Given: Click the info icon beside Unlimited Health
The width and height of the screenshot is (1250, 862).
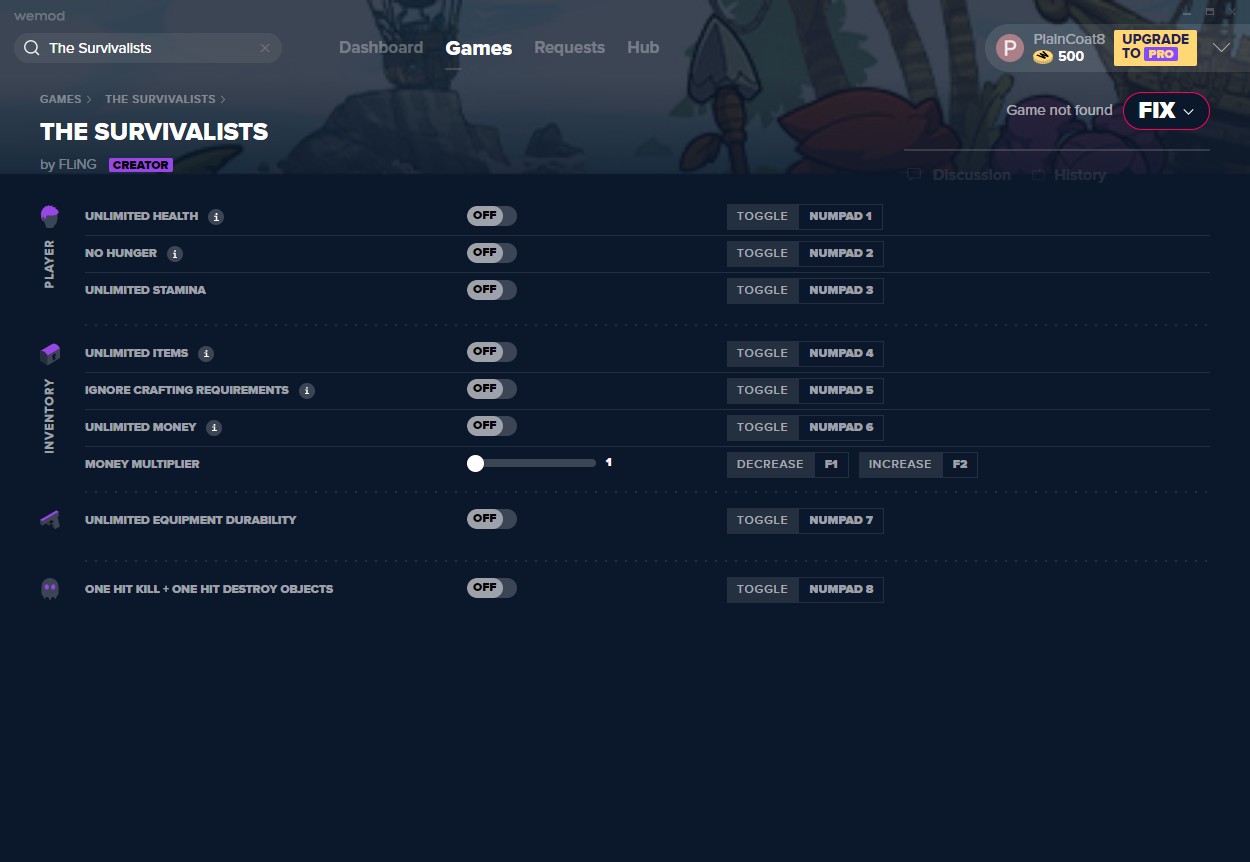Looking at the screenshot, I should click(216, 217).
